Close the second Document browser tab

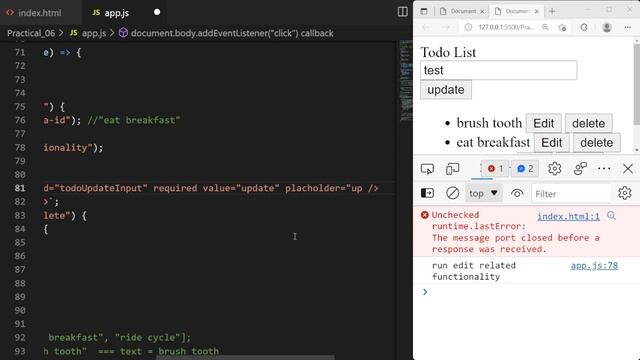pos(537,11)
